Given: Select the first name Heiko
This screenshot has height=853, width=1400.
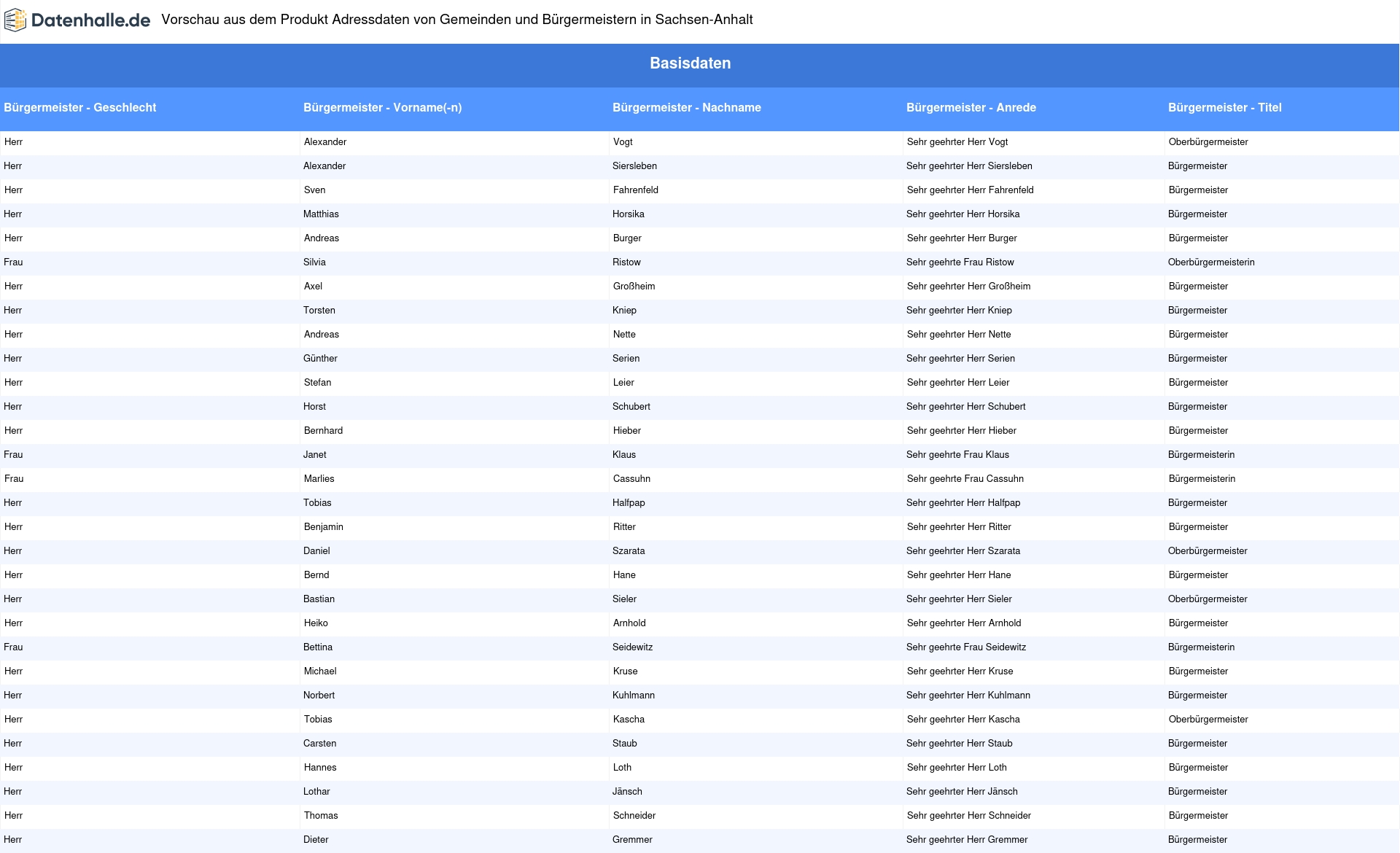Looking at the screenshot, I should coord(316,623).
